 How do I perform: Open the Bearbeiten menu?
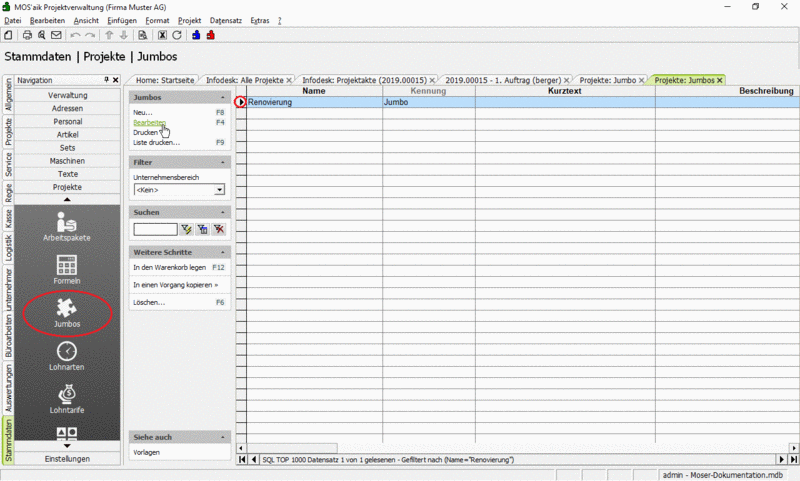47,20
